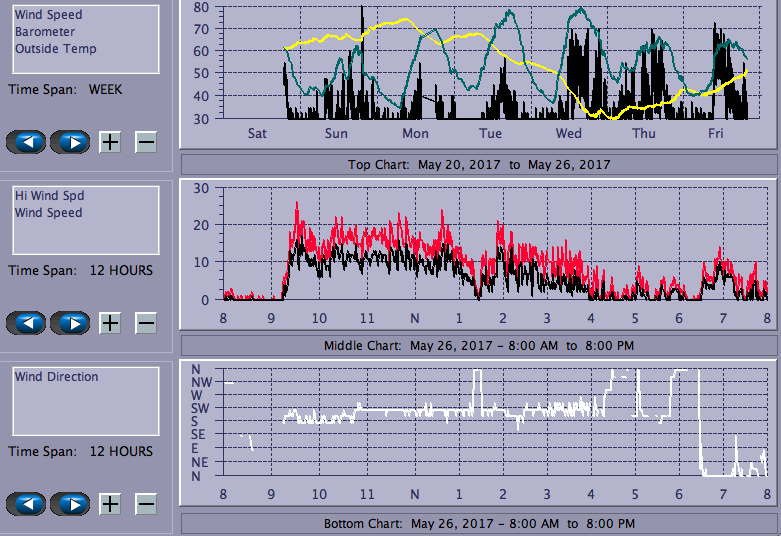Decrease the time span of the middle chart
Viewport: 781px width, 536px height.
(146, 323)
